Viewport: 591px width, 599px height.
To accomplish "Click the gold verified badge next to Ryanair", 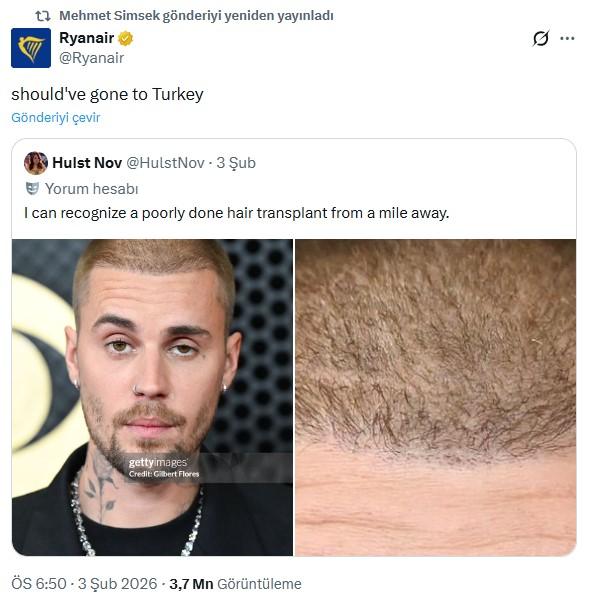I will [125, 38].
